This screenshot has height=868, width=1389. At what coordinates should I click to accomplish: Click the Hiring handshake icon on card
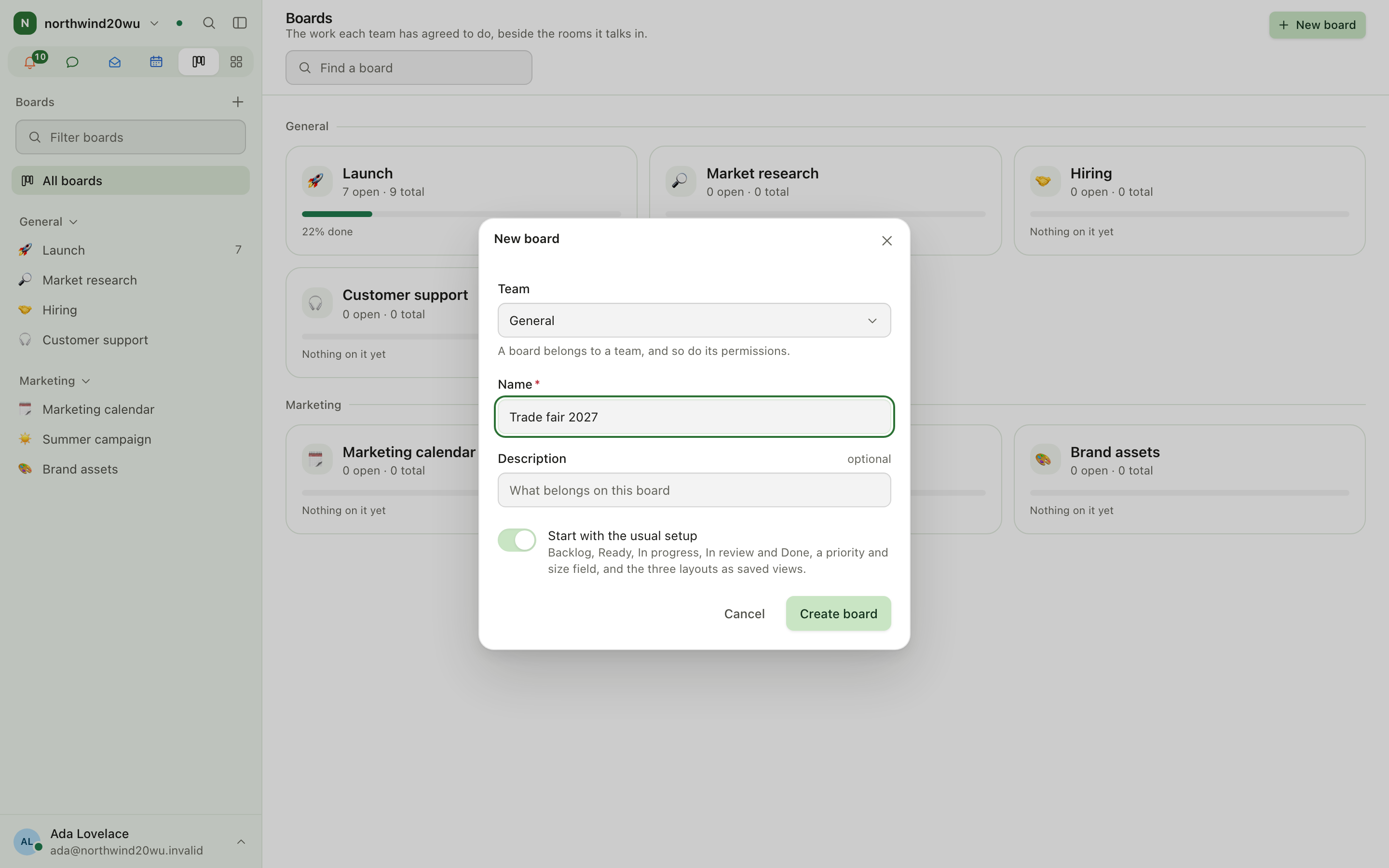1045,181
